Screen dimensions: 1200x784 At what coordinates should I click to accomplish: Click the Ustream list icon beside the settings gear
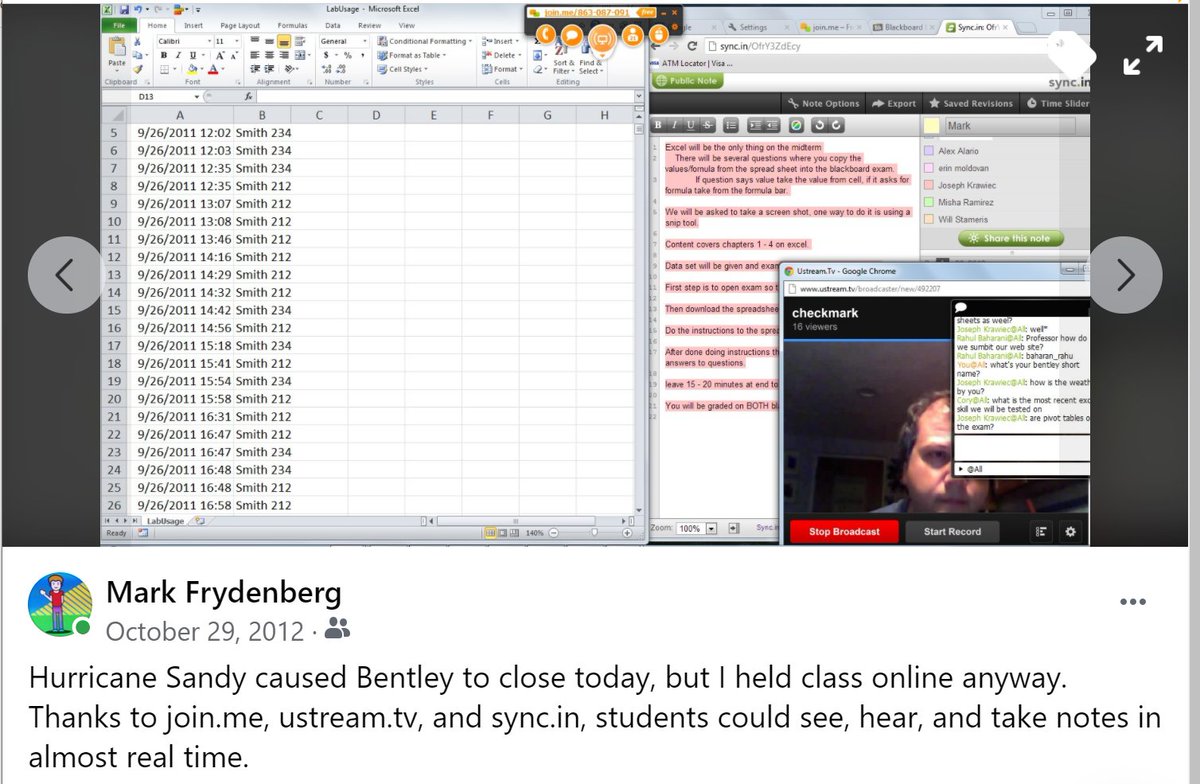(x=1041, y=532)
